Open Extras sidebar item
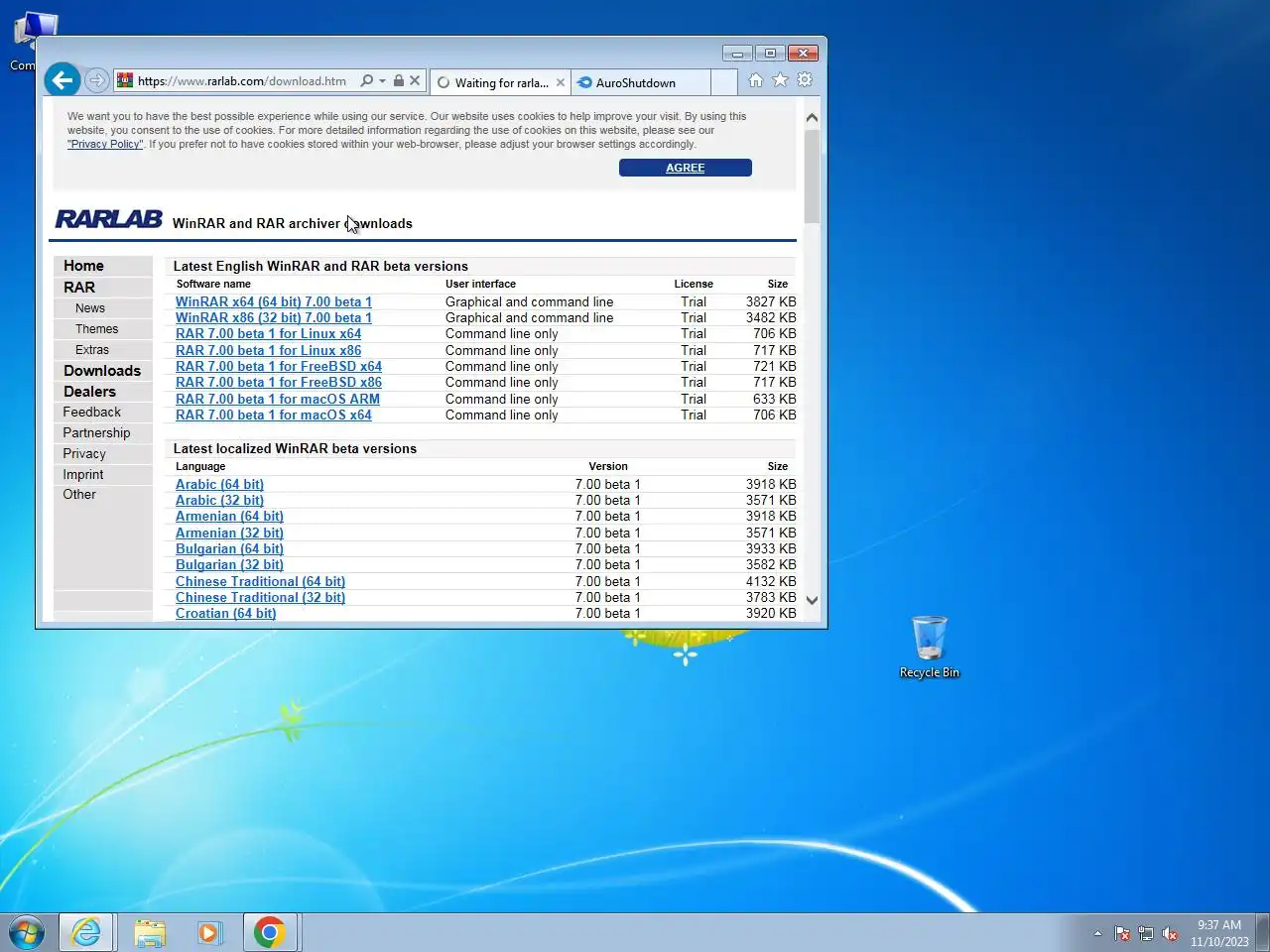Image resolution: width=1270 pixels, height=952 pixels. tap(92, 350)
